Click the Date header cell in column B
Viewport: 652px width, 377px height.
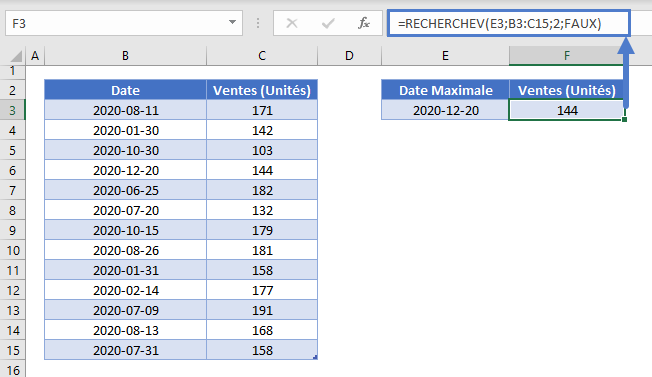pos(125,90)
